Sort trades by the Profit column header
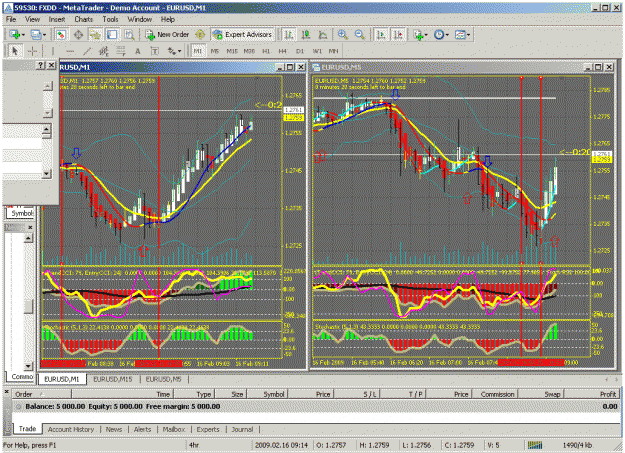This screenshot has width=625, height=453. 592,394
